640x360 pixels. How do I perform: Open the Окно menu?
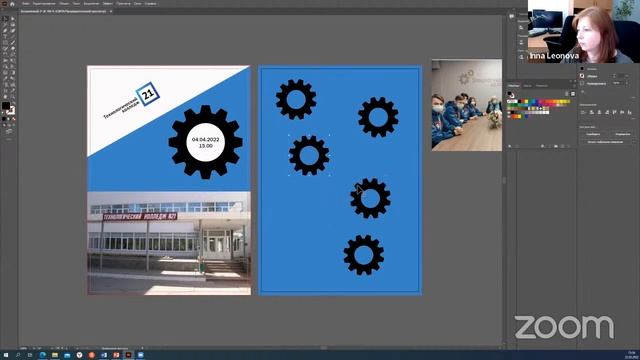coord(138,3)
